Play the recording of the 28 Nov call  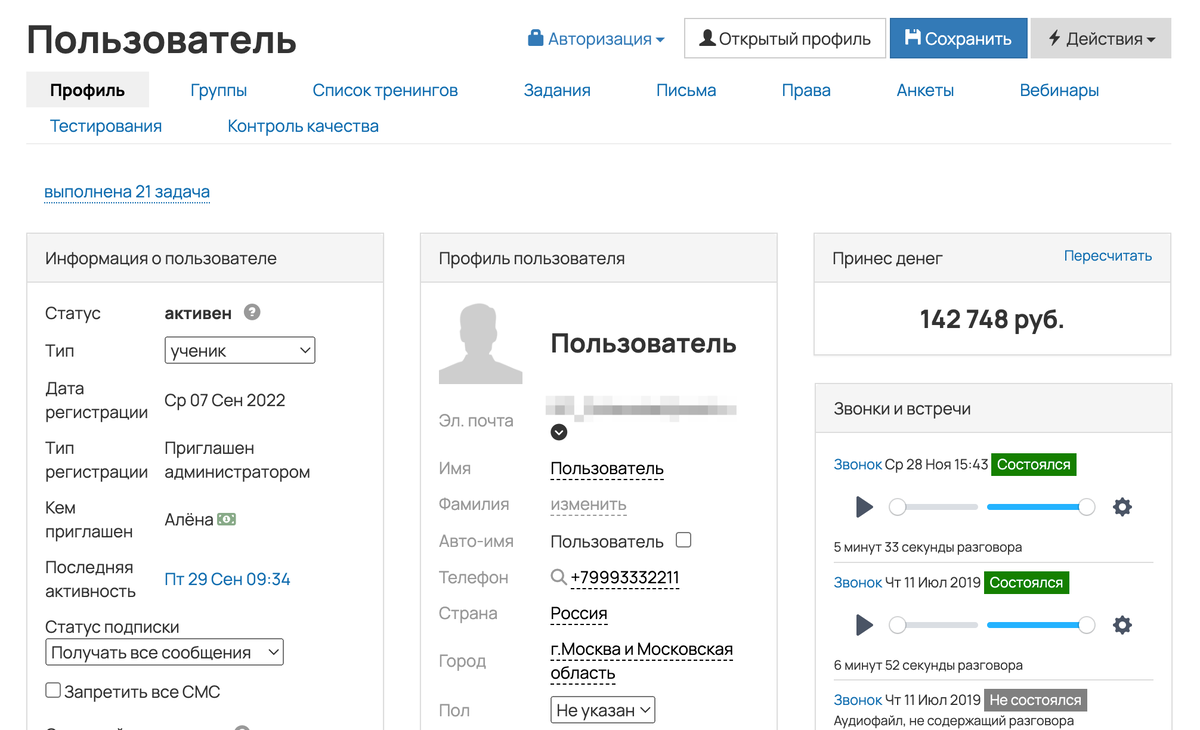pyautogui.click(x=863, y=507)
